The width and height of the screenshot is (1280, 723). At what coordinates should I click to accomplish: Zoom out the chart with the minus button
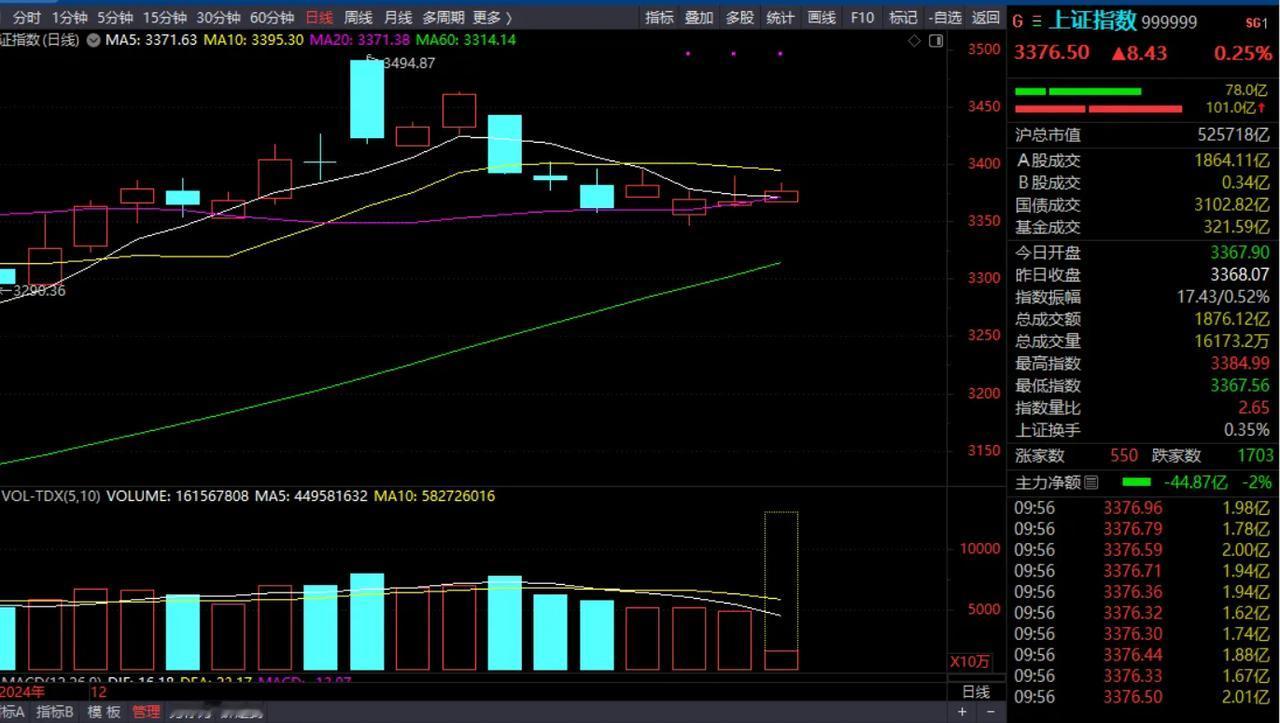click(x=989, y=711)
